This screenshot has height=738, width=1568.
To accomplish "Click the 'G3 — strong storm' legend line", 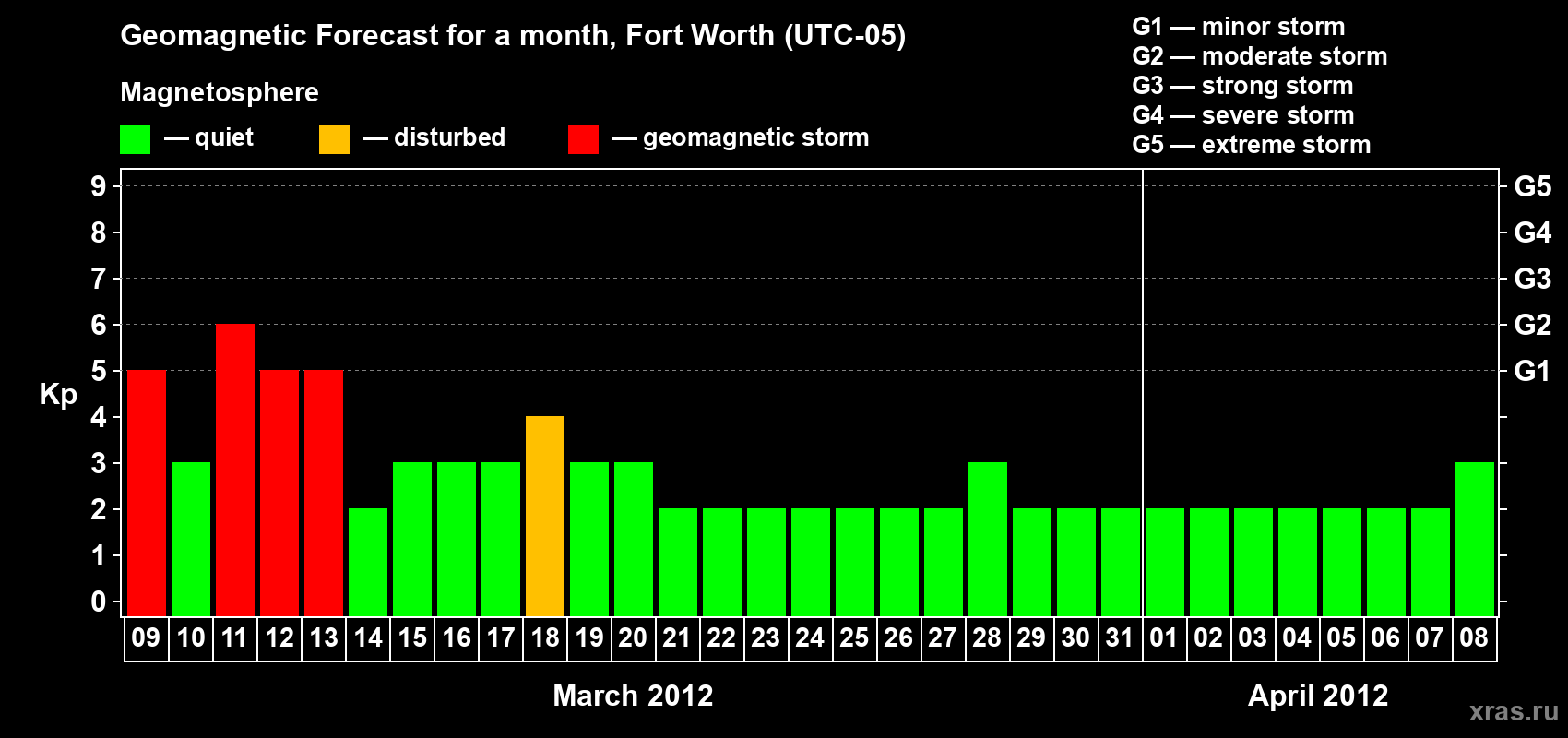I will click(1242, 86).
